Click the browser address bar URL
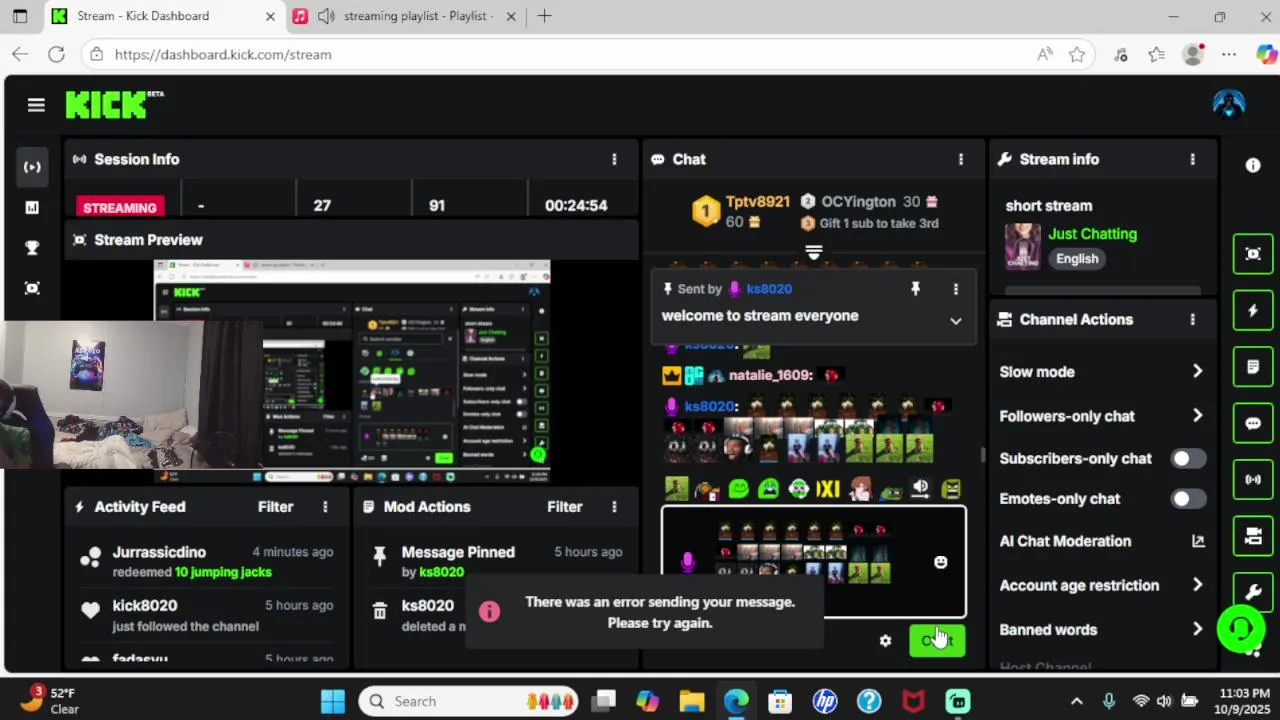Screen dimensions: 1280x720 (223, 55)
